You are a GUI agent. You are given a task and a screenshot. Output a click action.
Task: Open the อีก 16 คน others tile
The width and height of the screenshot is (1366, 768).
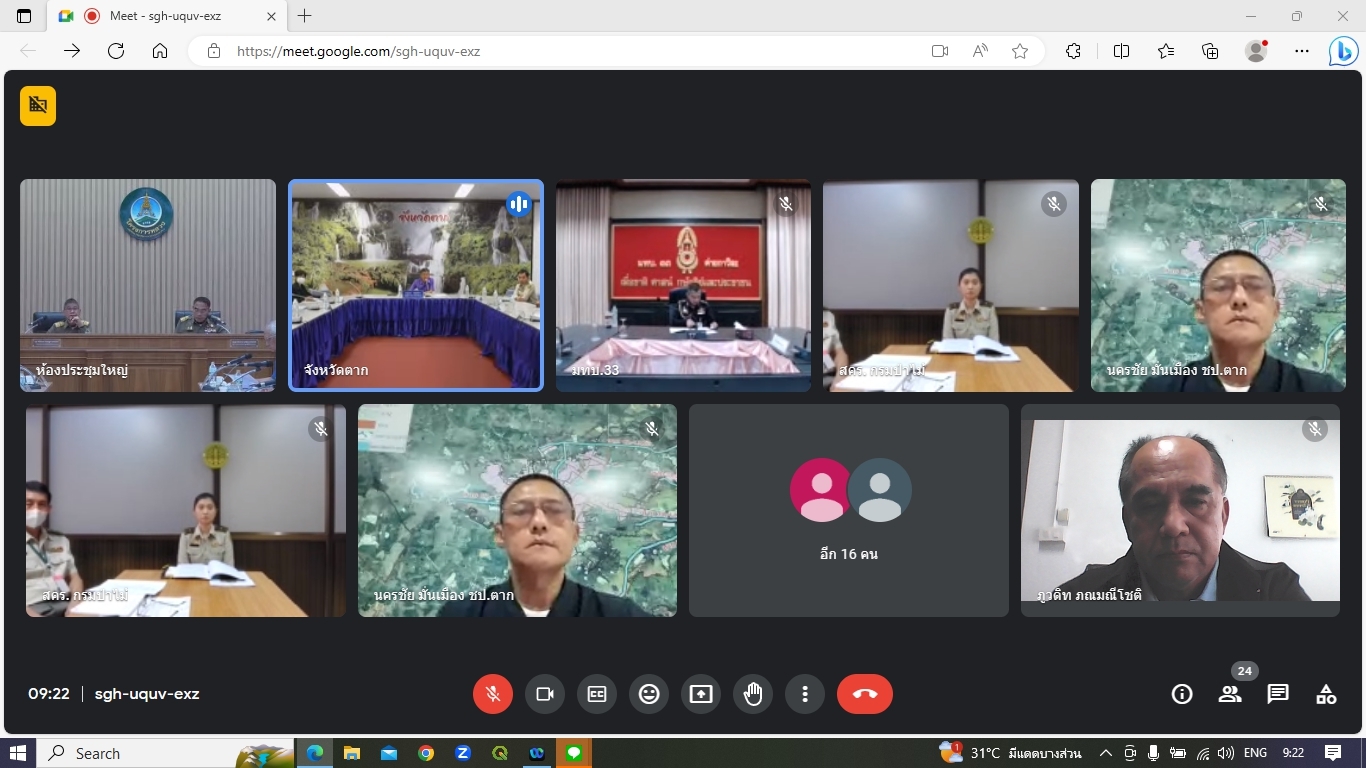click(x=849, y=510)
